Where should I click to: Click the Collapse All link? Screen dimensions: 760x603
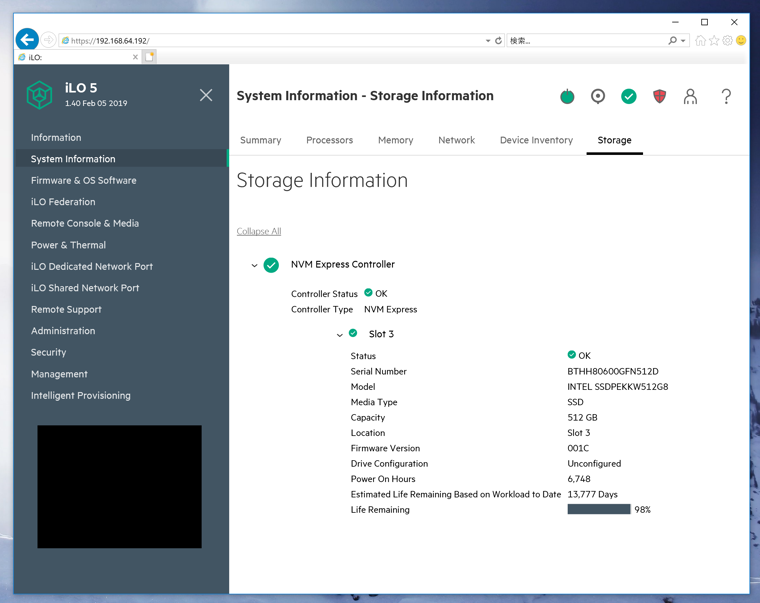[x=259, y=231]
